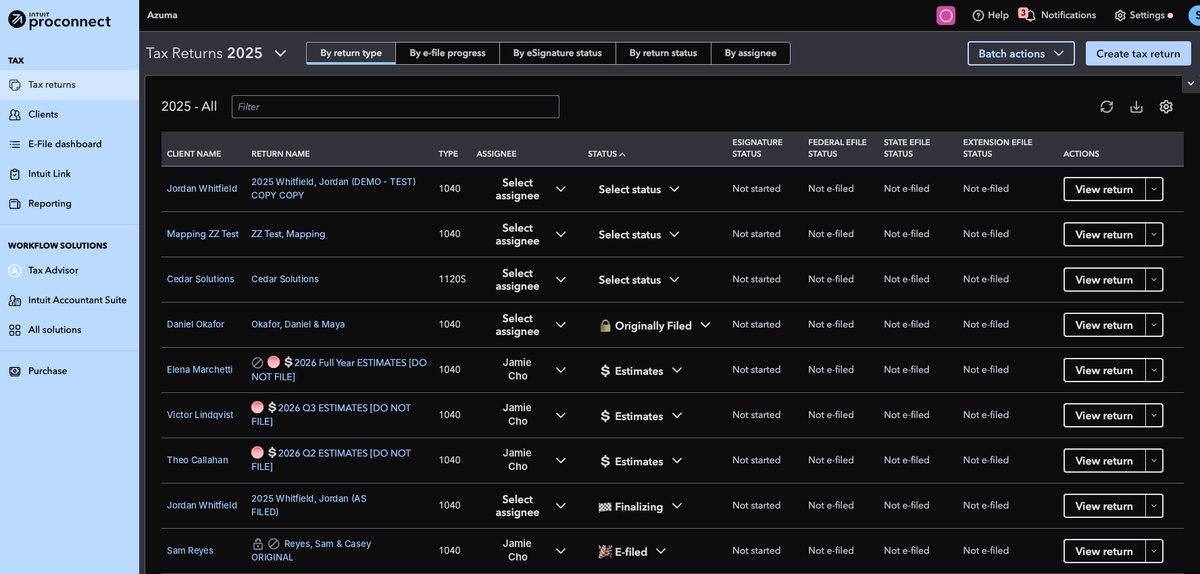The image size is (1200, 574).
Task: Open the Select status dropdown for Mapping ZZ Test
Action: (639, 234)
